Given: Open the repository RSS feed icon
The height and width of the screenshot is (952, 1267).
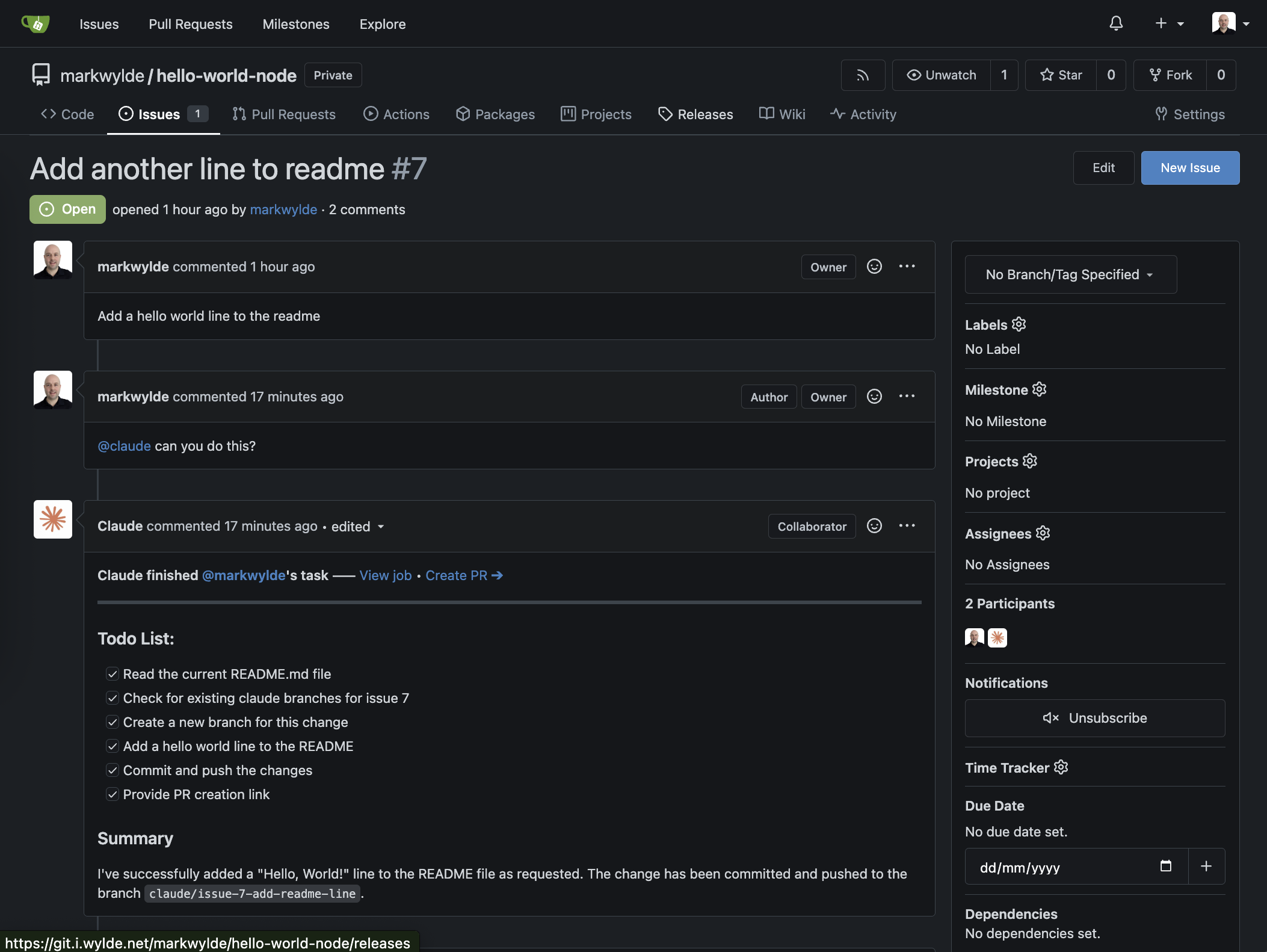Looking at the screenshot, I should pos(863,75).
